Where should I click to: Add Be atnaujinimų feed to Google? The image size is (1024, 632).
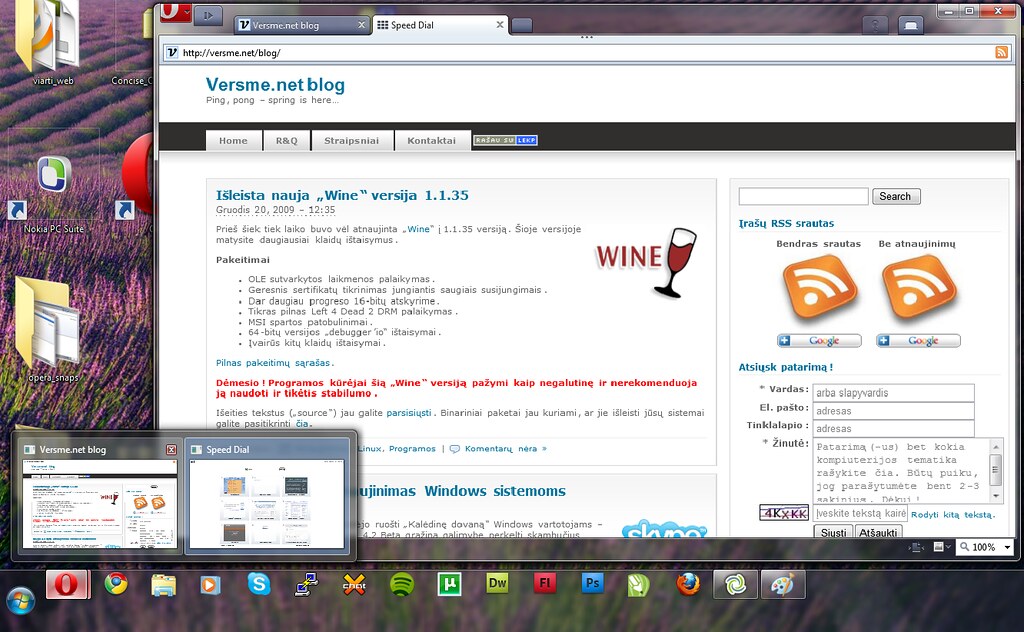tap(918, 340)
